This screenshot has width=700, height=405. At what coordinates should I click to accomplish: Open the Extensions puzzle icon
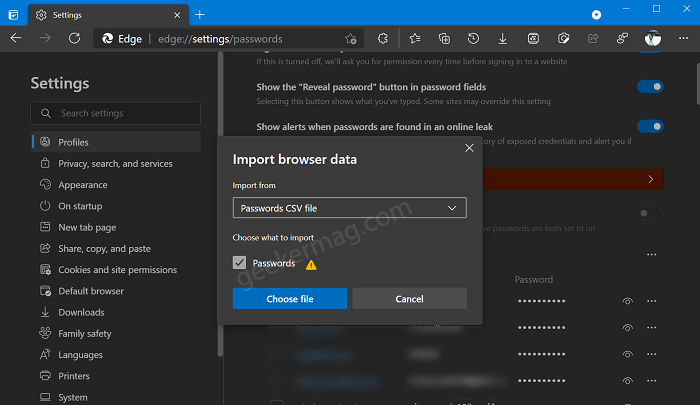click(x=383, y=39)
